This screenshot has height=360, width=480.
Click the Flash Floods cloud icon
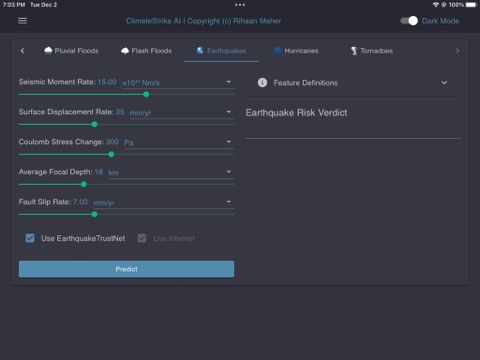(125, 51)
